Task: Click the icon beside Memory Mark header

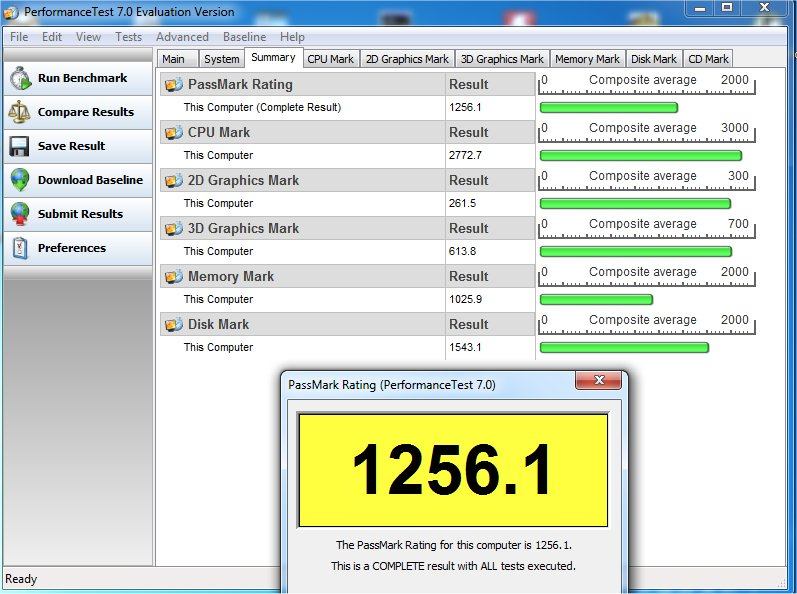Action: click(x=174, y=276)
